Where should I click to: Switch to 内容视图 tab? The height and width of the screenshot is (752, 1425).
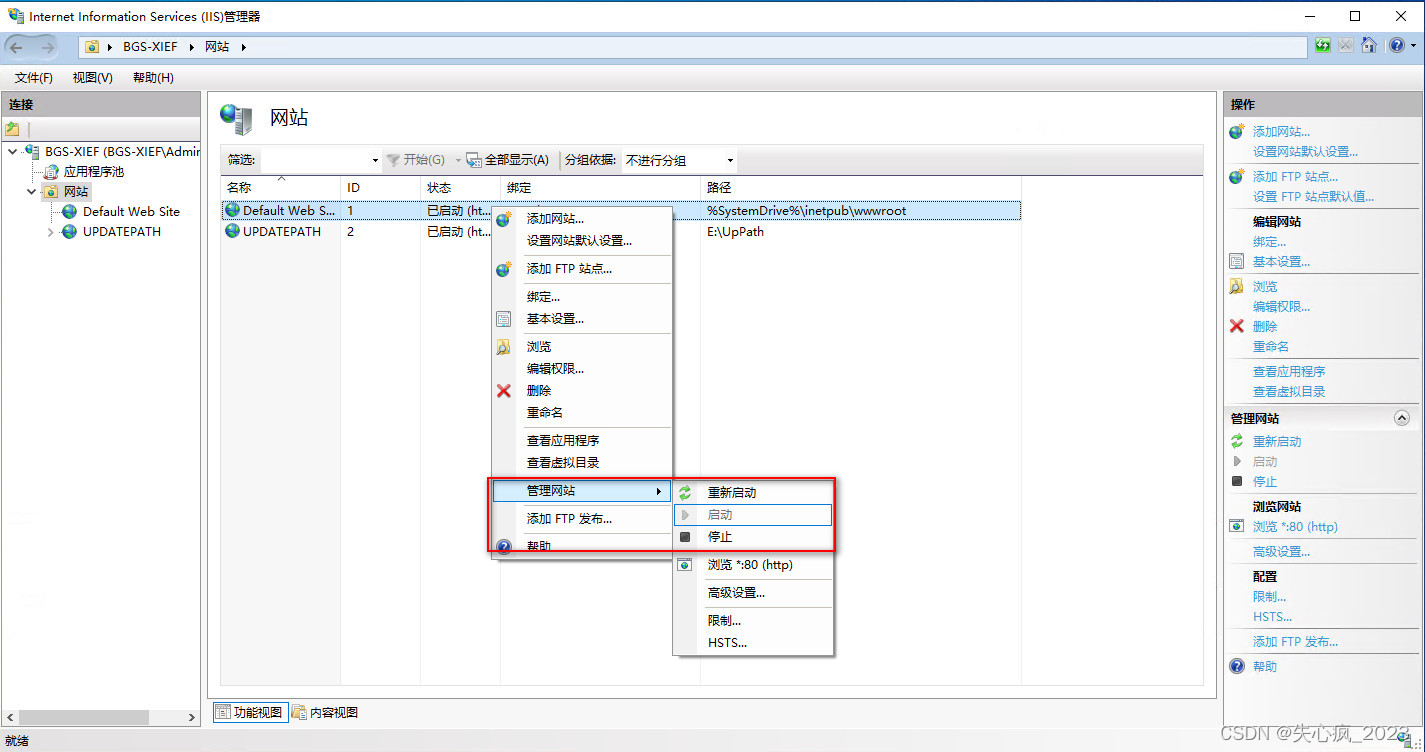325,713
